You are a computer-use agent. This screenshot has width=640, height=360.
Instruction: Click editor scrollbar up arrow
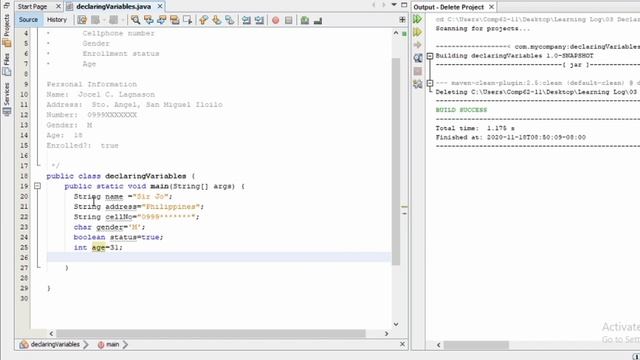pos(396,33)
